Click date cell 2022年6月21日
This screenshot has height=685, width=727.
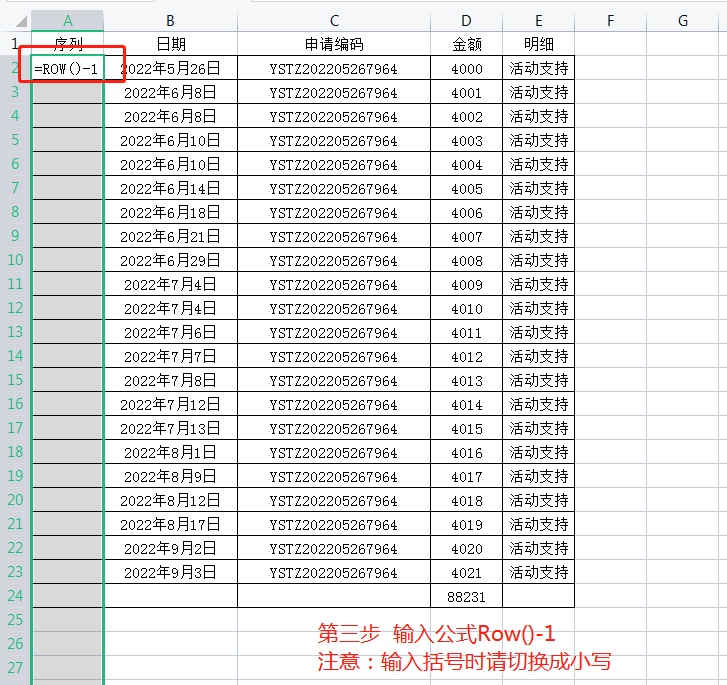tap(171, 236)
